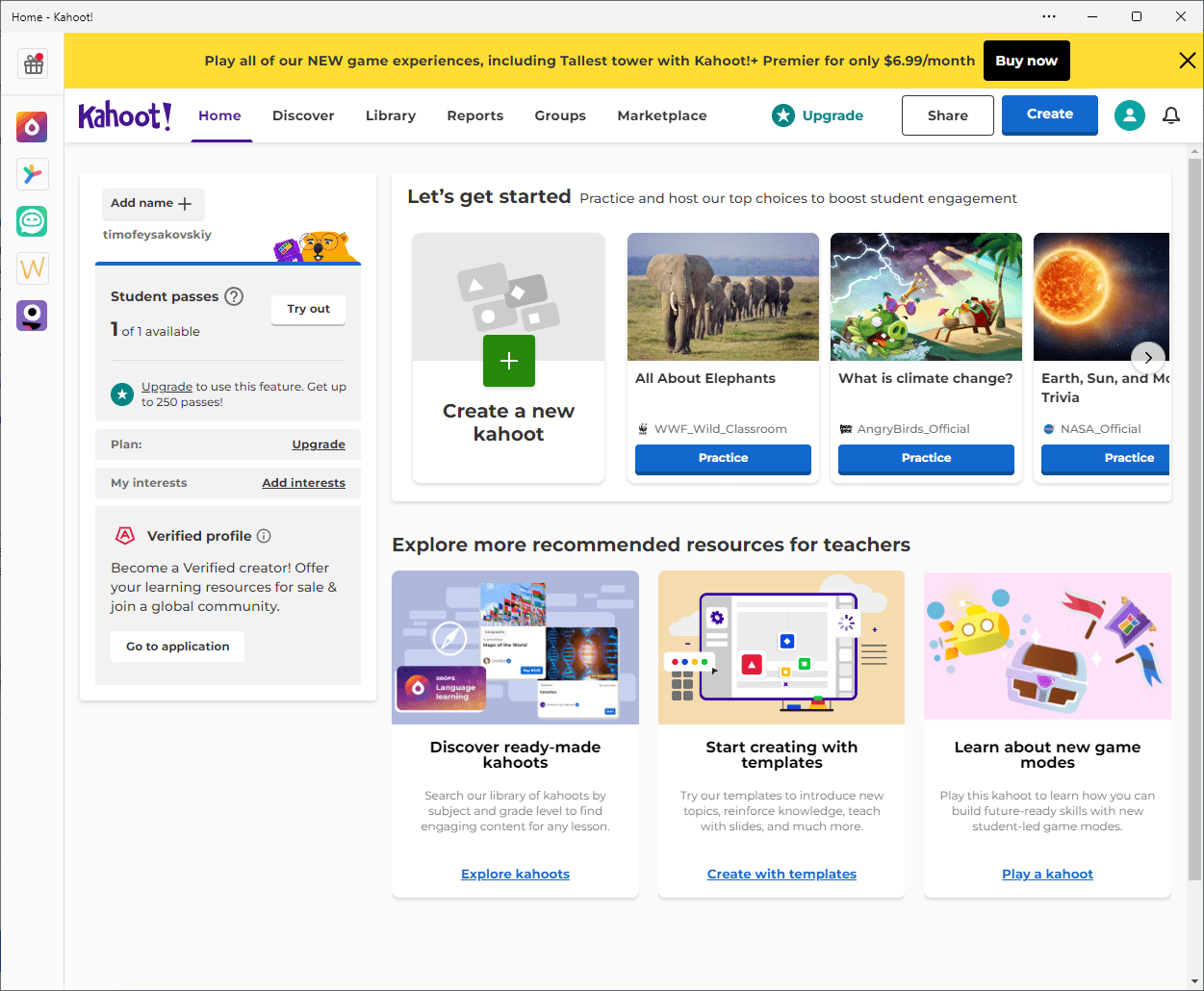Click the profile mascot illustration

[316, 246]
